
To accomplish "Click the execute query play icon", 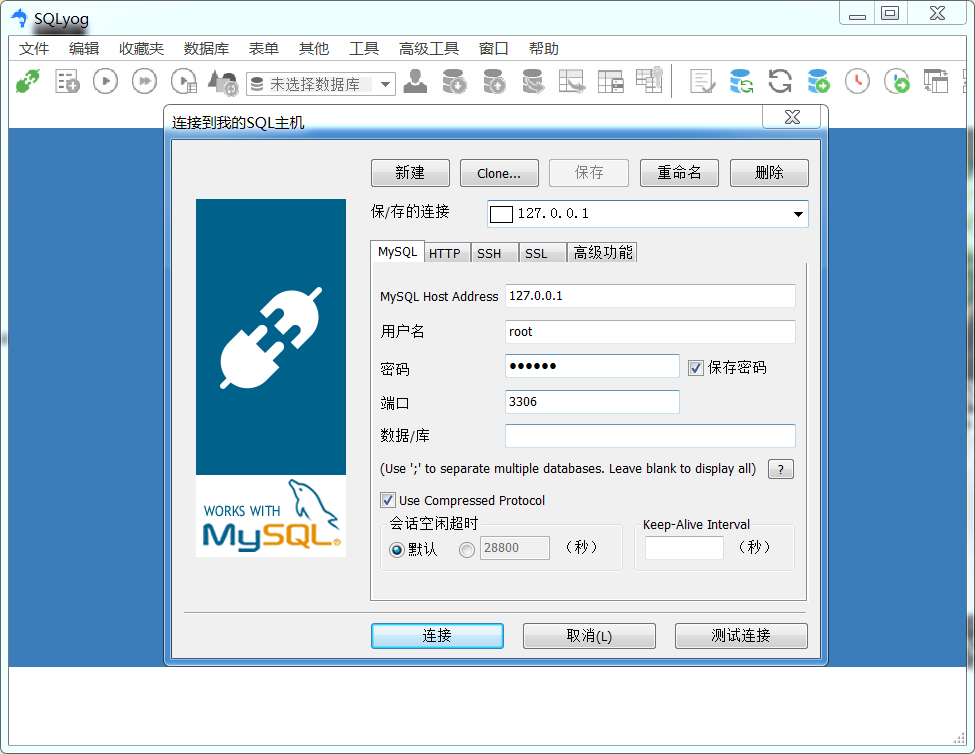I will pos(106,81).
